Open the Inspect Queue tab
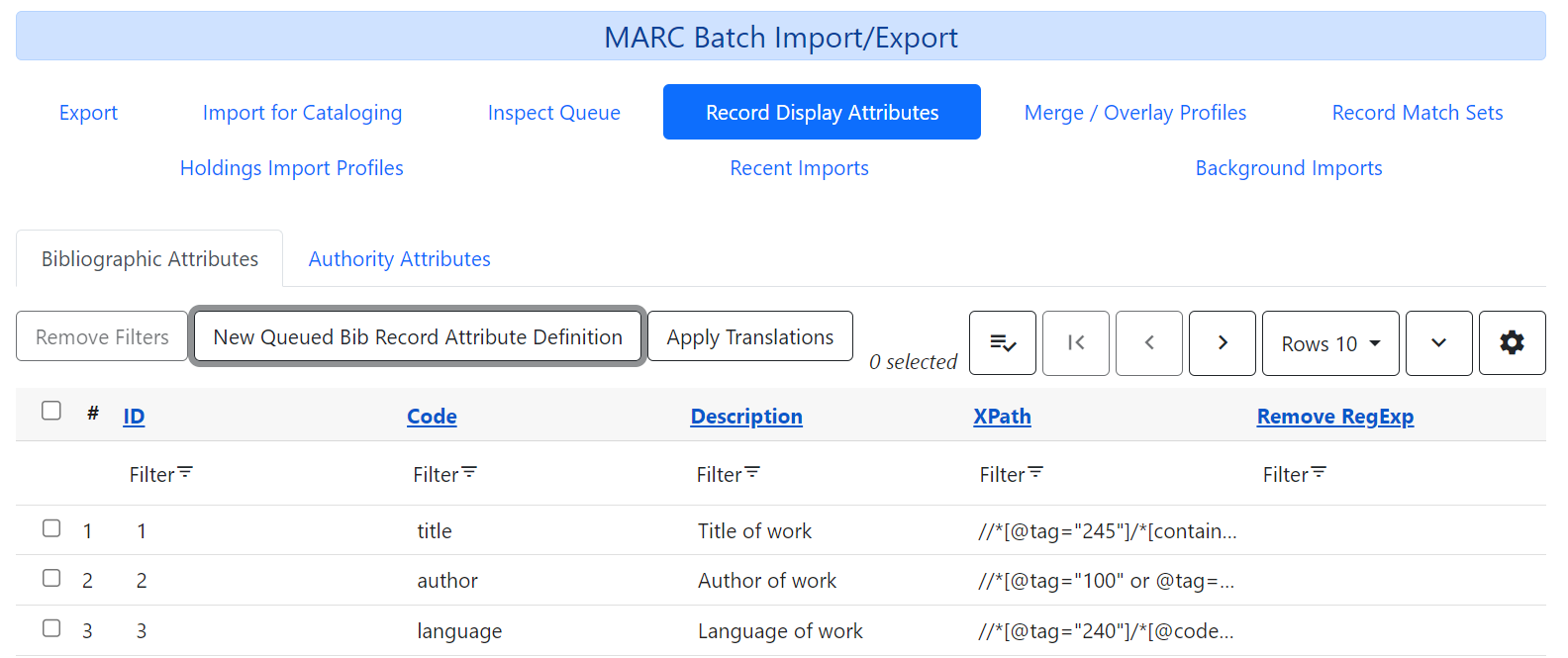Viewport: 1568px width, 658px height. point(553,113)
